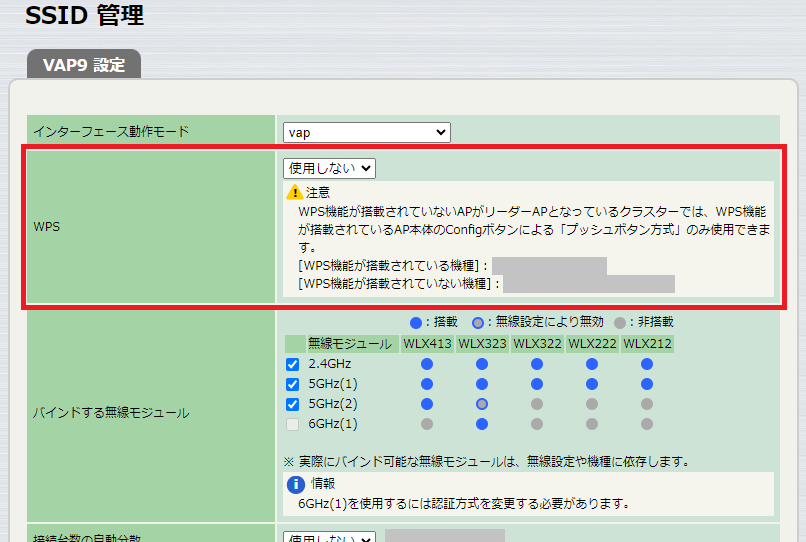The height and width of the screenshot is (542, 806).
Task: Click WLX322 2.4GHz blue dot
Action: (537, 364)
